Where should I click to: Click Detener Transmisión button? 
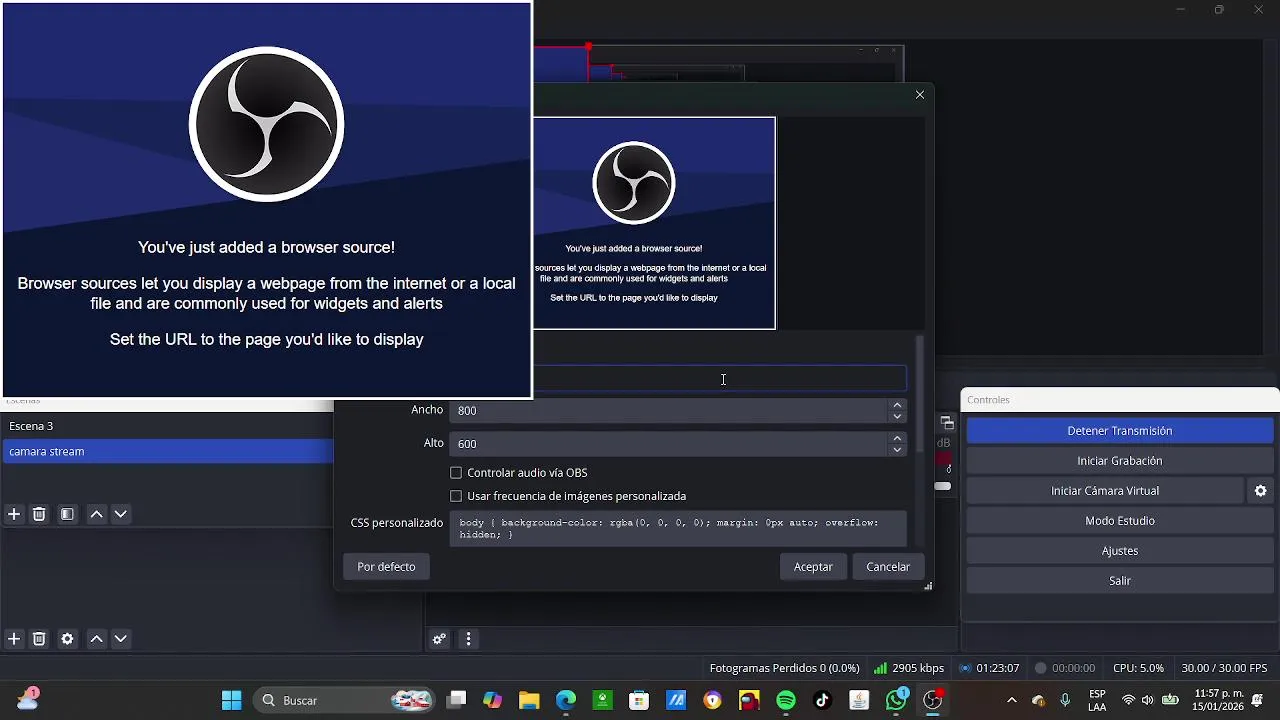(1120, 431)
